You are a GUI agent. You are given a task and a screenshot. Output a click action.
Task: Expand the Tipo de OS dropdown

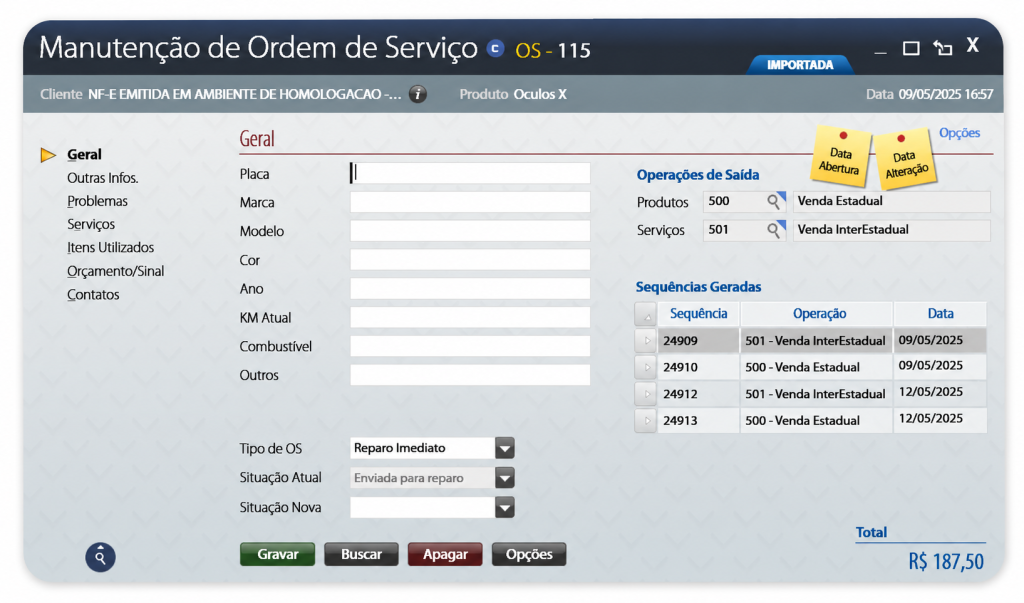(x=504, y=448)
